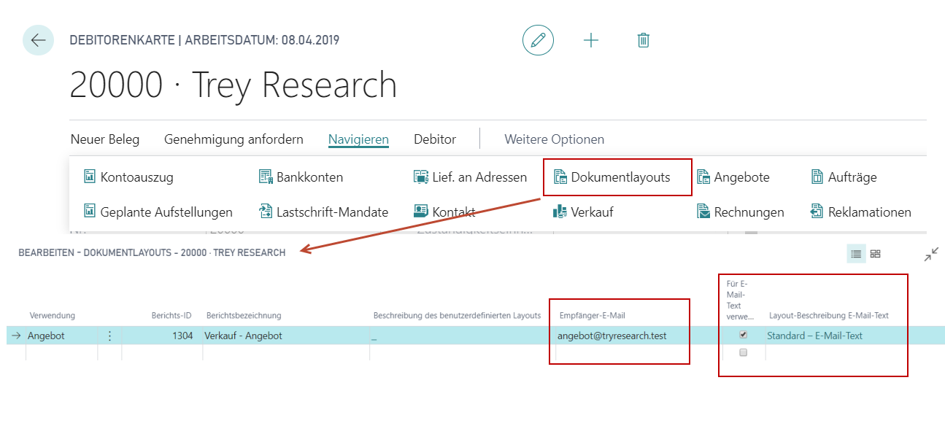945x426 pixels.
Task: Open Bankkonten
Action: 301,177
